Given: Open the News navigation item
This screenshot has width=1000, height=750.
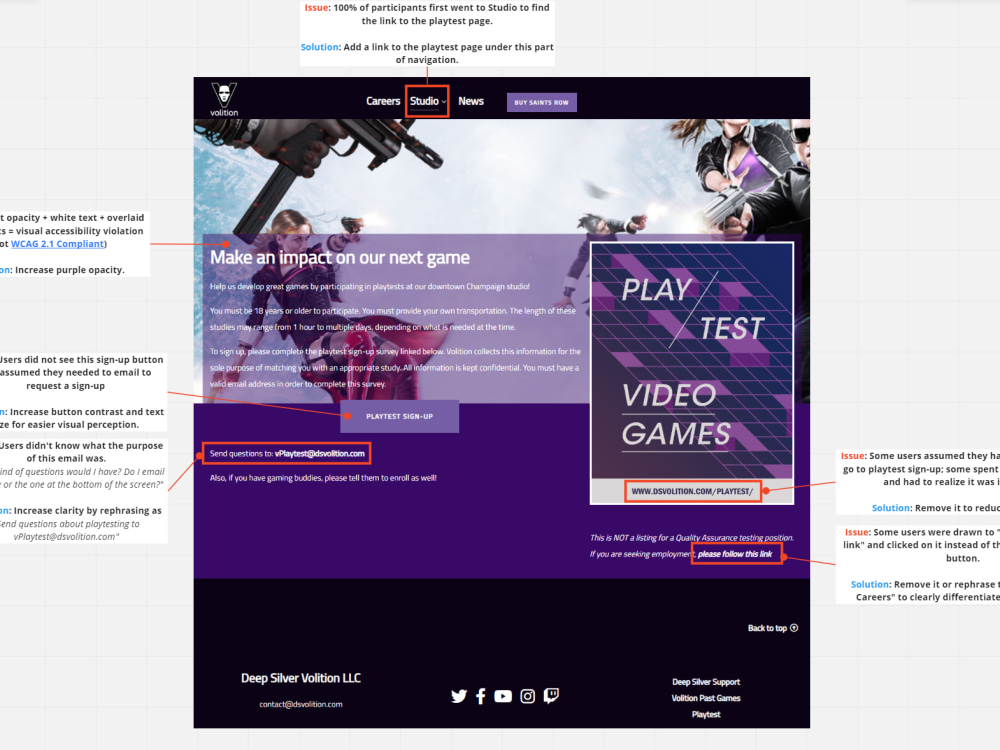Looking at the screenshot, I should [471, 101].
